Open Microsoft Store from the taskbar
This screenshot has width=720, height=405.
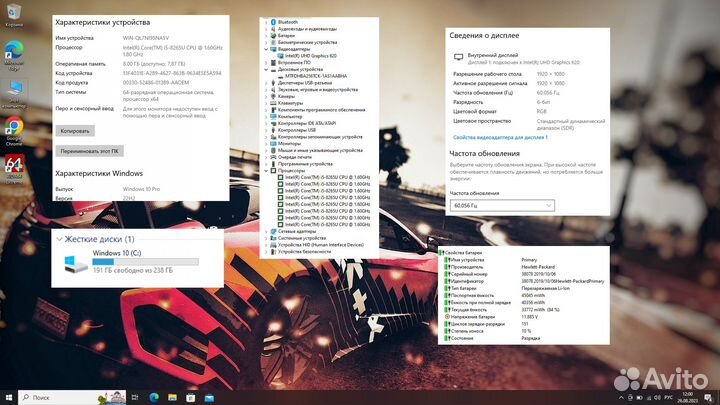[191, 397]
